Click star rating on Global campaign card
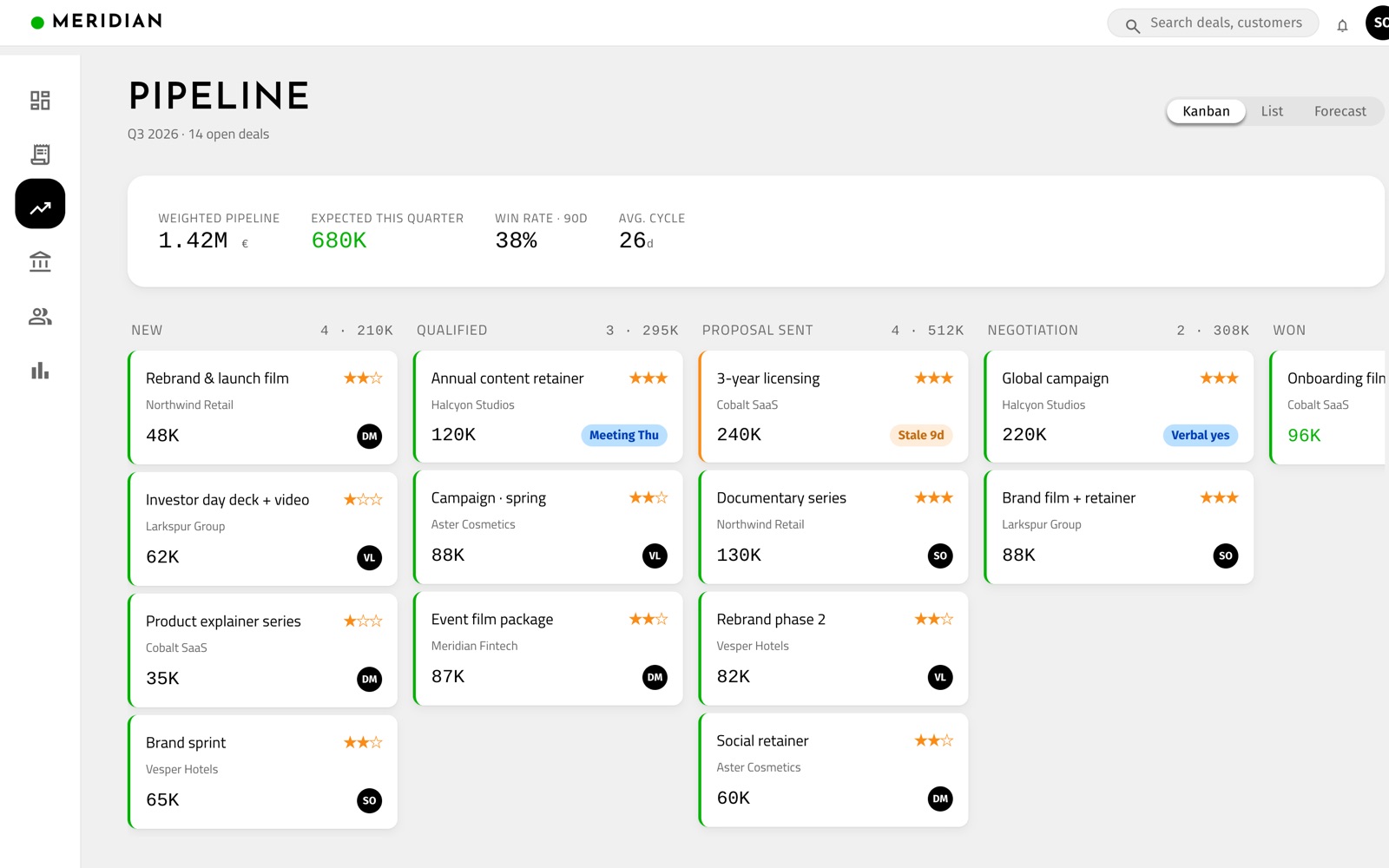This screenshot has height=868, width=1389. click(x=1220, y=378)
